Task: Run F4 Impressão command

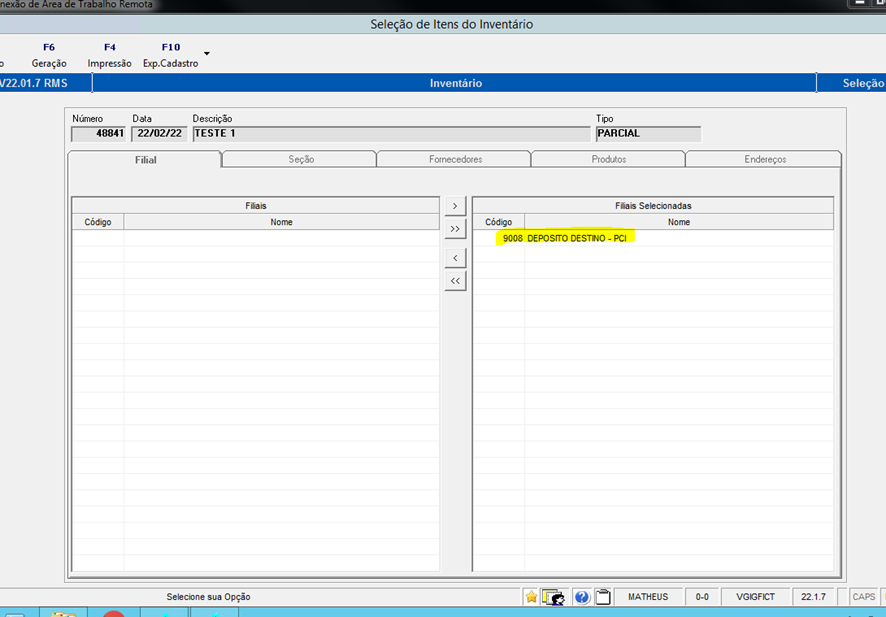Action: tap(110, 55)
